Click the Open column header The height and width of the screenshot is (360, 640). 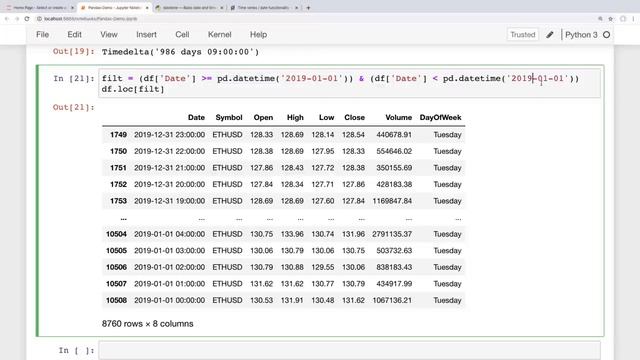[x=263, y=118]
